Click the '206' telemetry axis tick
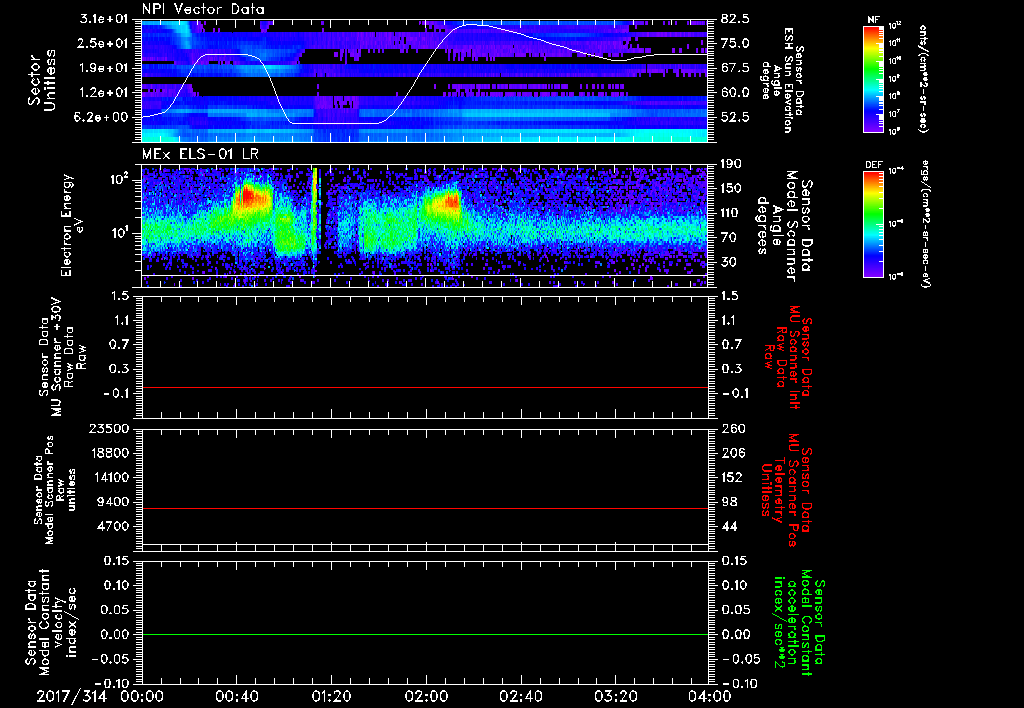Screen dimensions: 1024x708 coord(731,453)
